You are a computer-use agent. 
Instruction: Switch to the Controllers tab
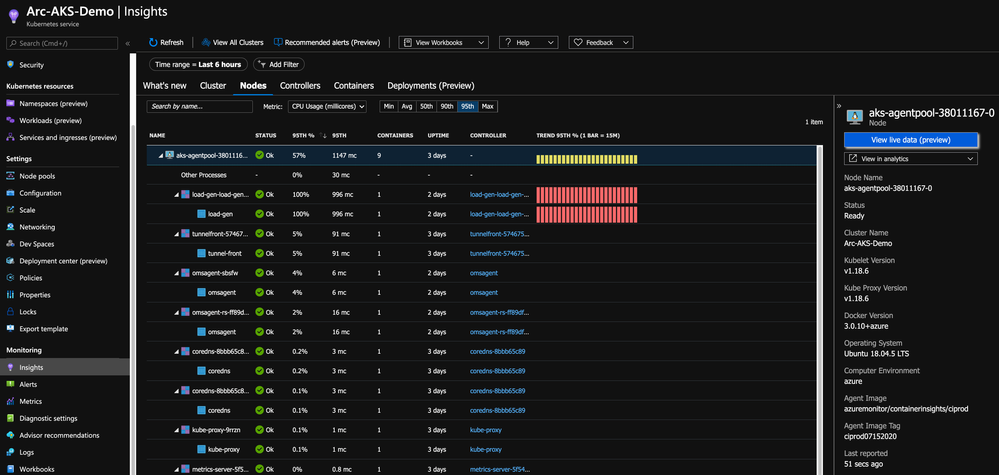[x=300, y=85]
